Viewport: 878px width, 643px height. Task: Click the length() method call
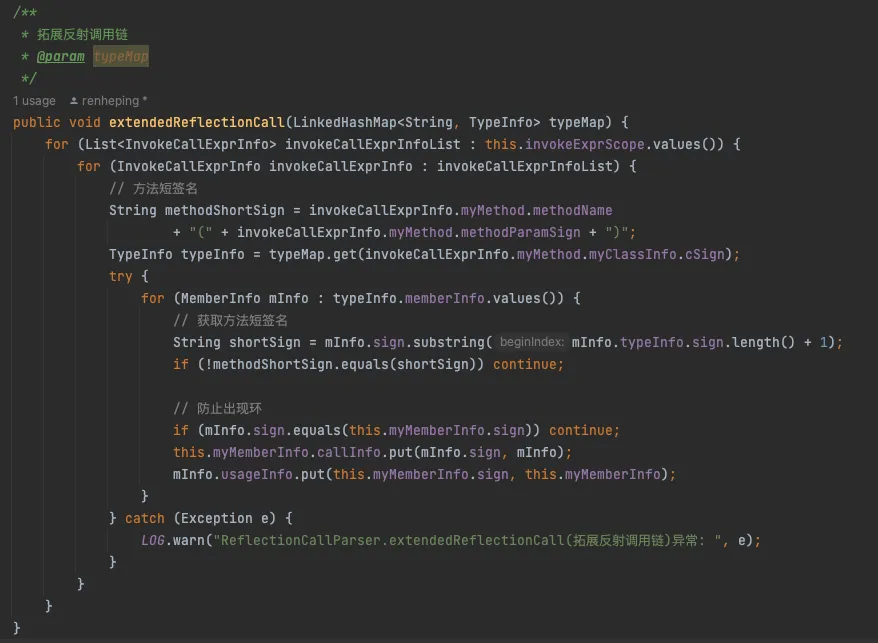[756, 342]
